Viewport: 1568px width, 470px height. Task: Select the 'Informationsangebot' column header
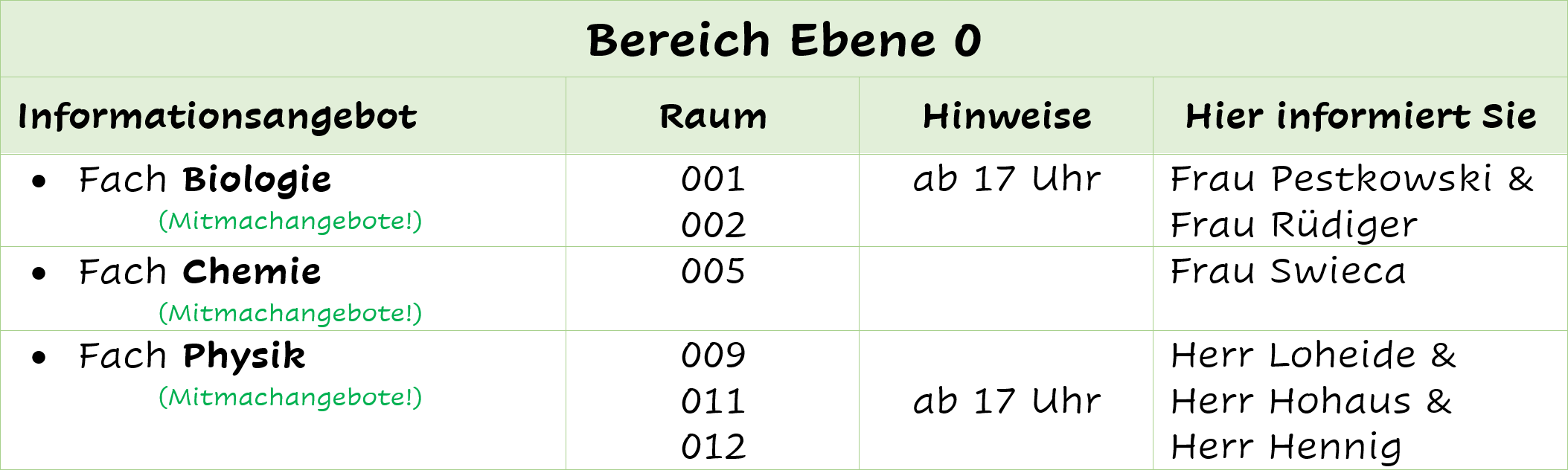tap(217, 117)
